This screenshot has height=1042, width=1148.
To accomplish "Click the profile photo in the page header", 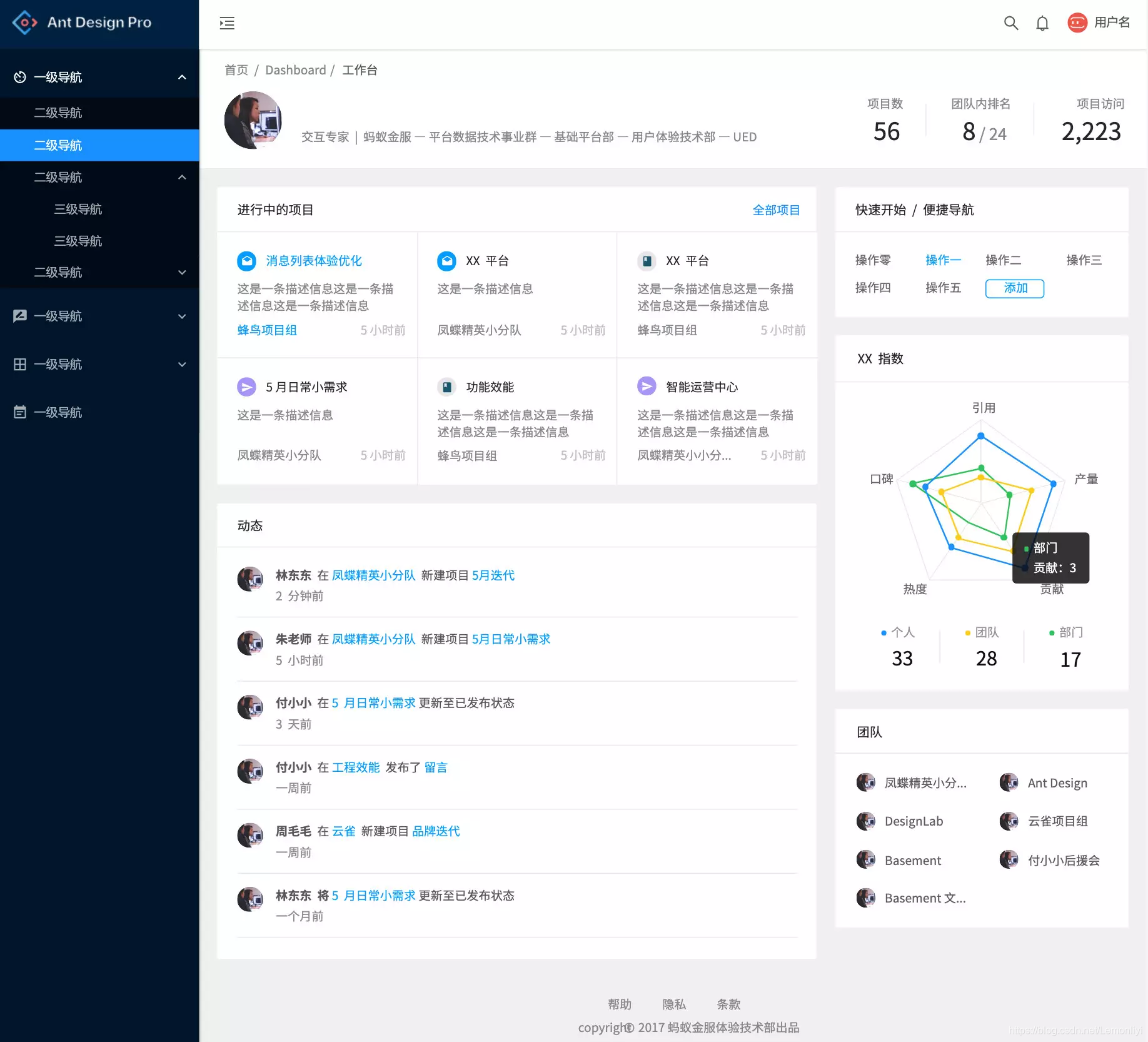I will point(253,120).
